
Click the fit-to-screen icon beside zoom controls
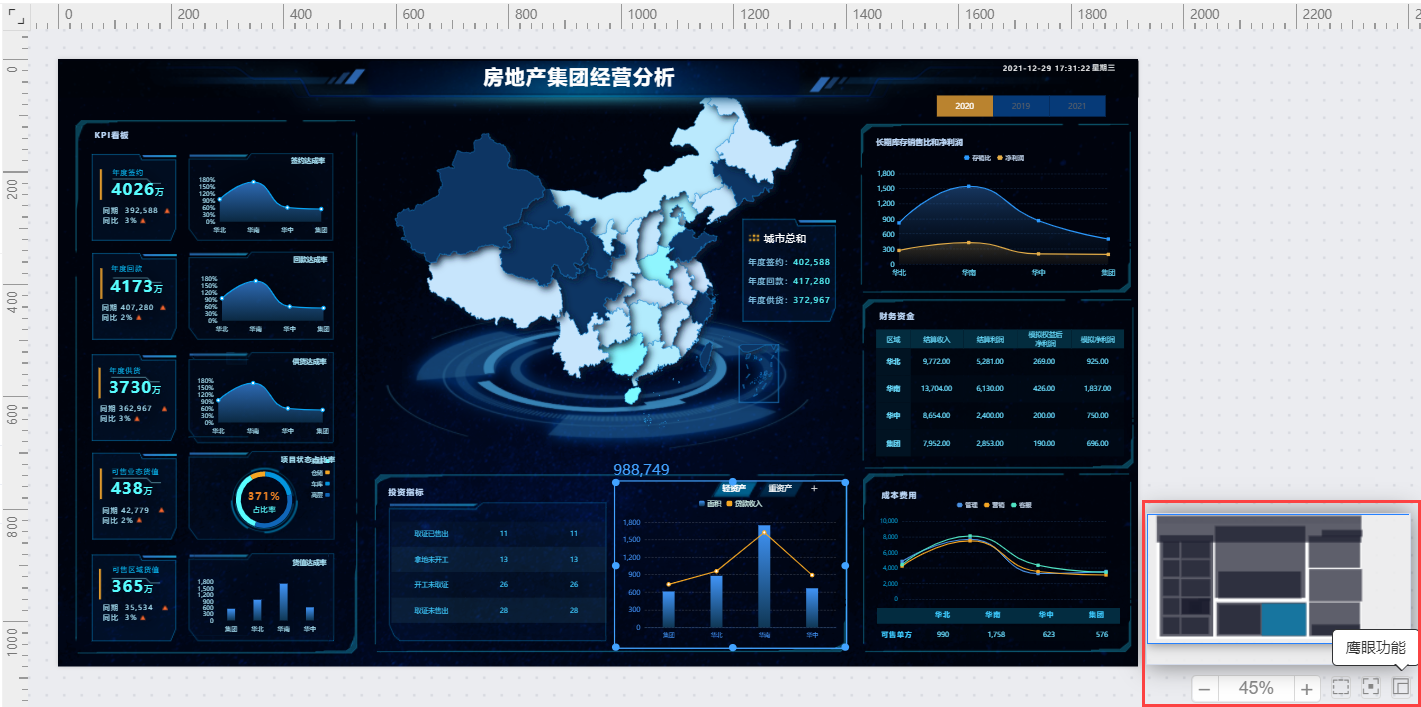point(1371,688)
